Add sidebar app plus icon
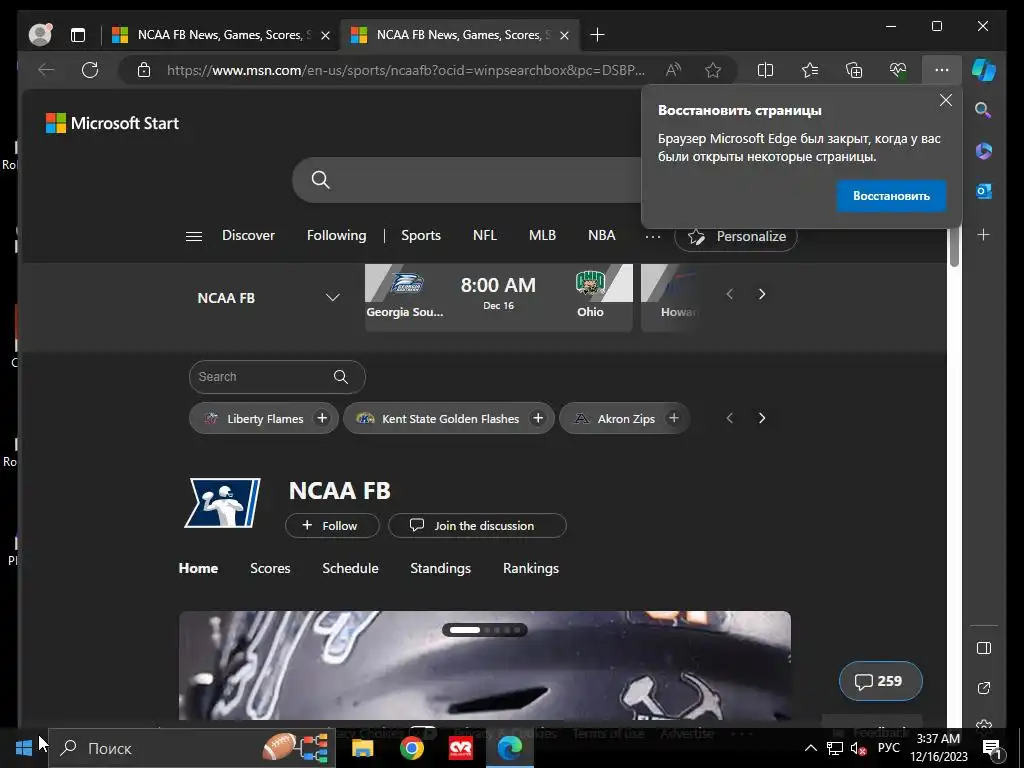The width and height of the screenshot is (1024, 768). [x=984, y=234]
